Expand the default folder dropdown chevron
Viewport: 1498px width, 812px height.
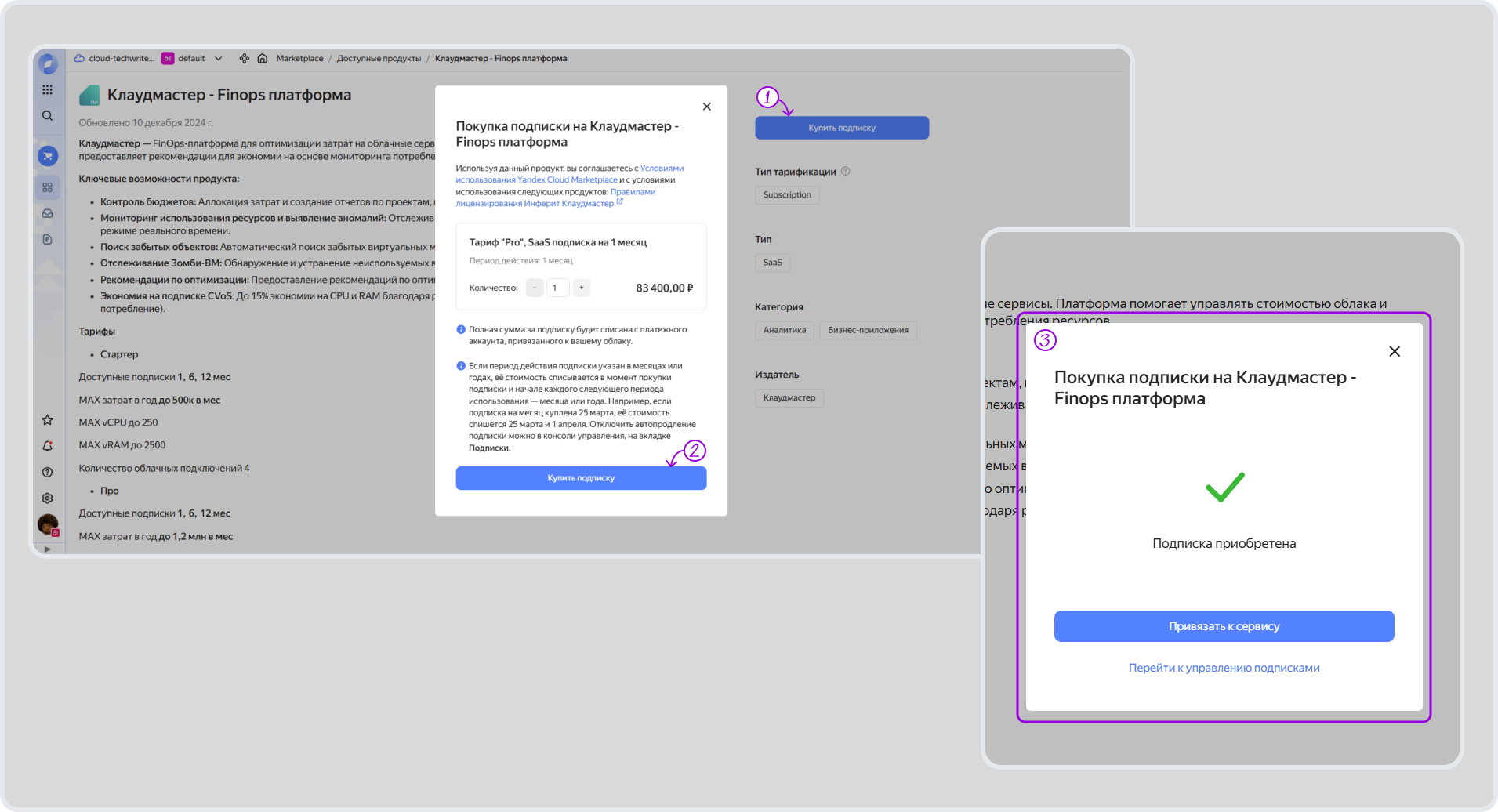click(x=219, y=59)
